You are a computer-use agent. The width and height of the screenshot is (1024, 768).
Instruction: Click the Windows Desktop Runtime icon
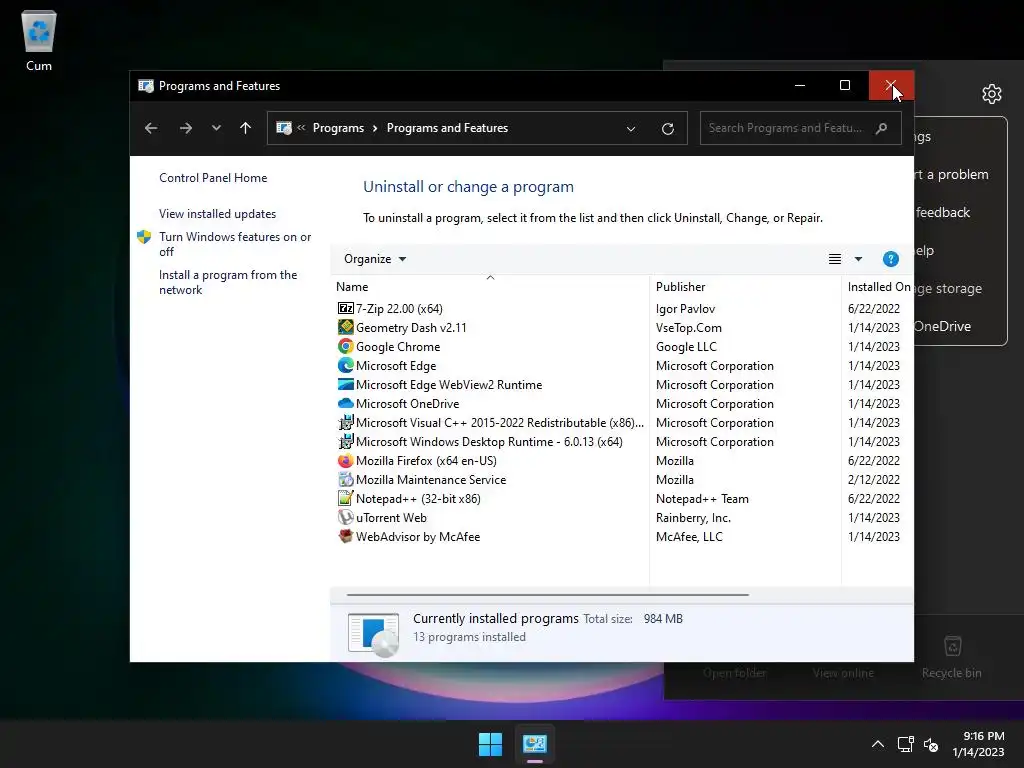coord(345,441)
